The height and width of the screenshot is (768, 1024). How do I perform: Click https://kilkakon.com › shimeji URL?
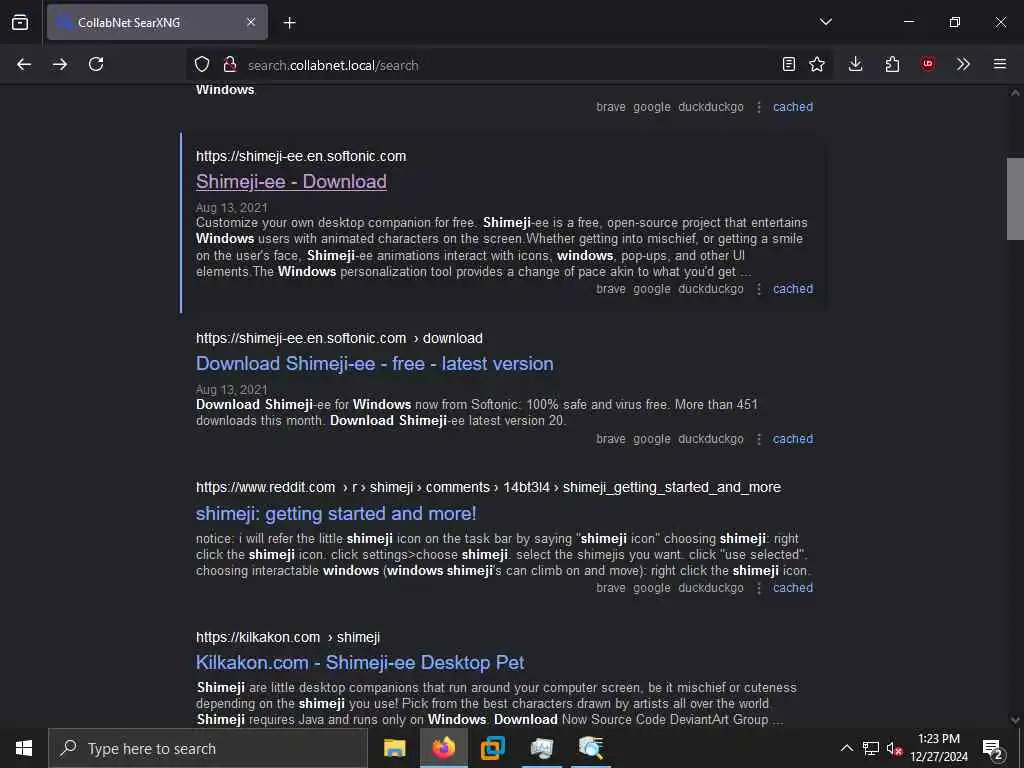[x=288, y=637]
